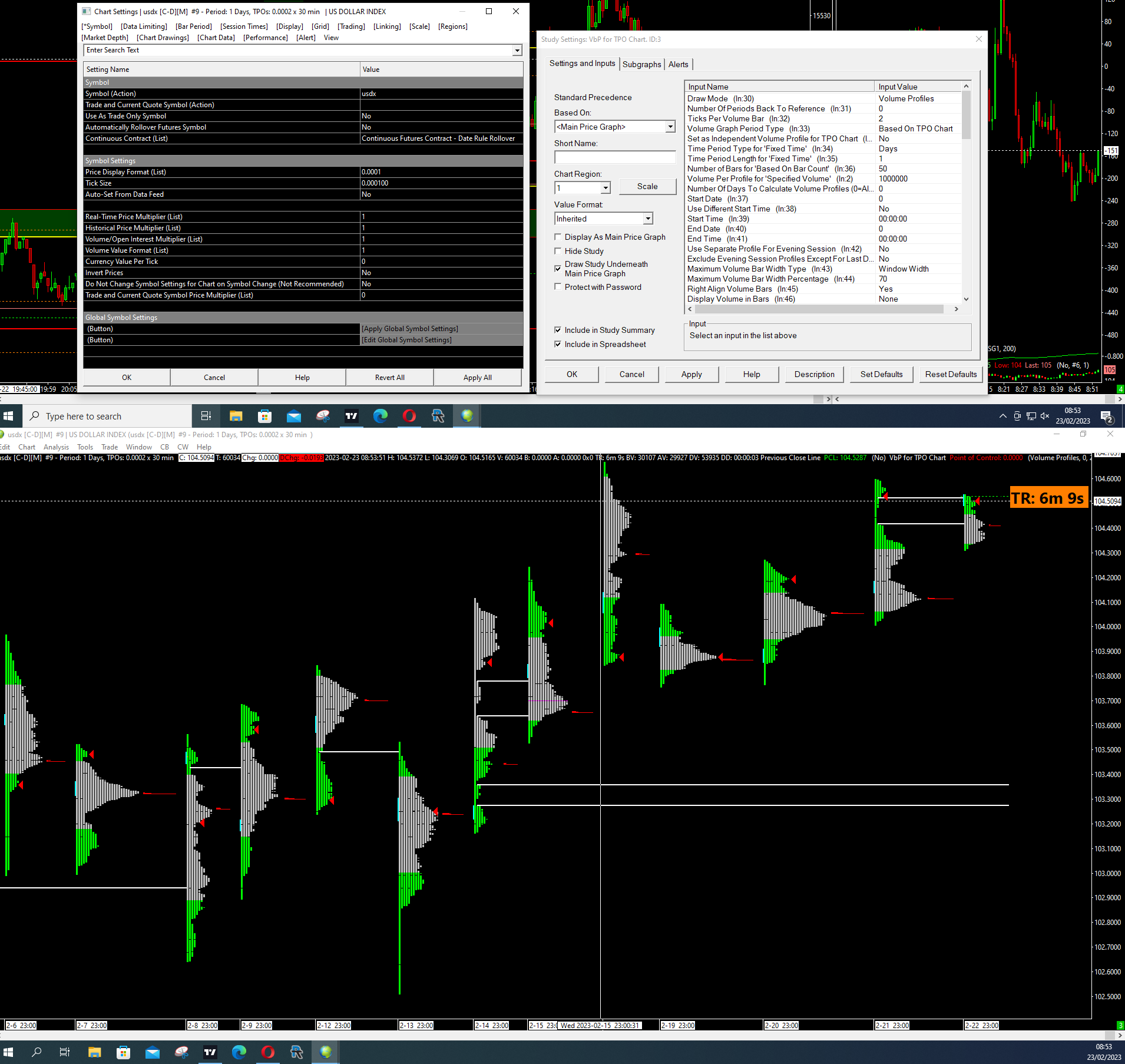Click the '2-21 23:00' date label on chart
1125x1064 pixels.
coord(892,1026)
